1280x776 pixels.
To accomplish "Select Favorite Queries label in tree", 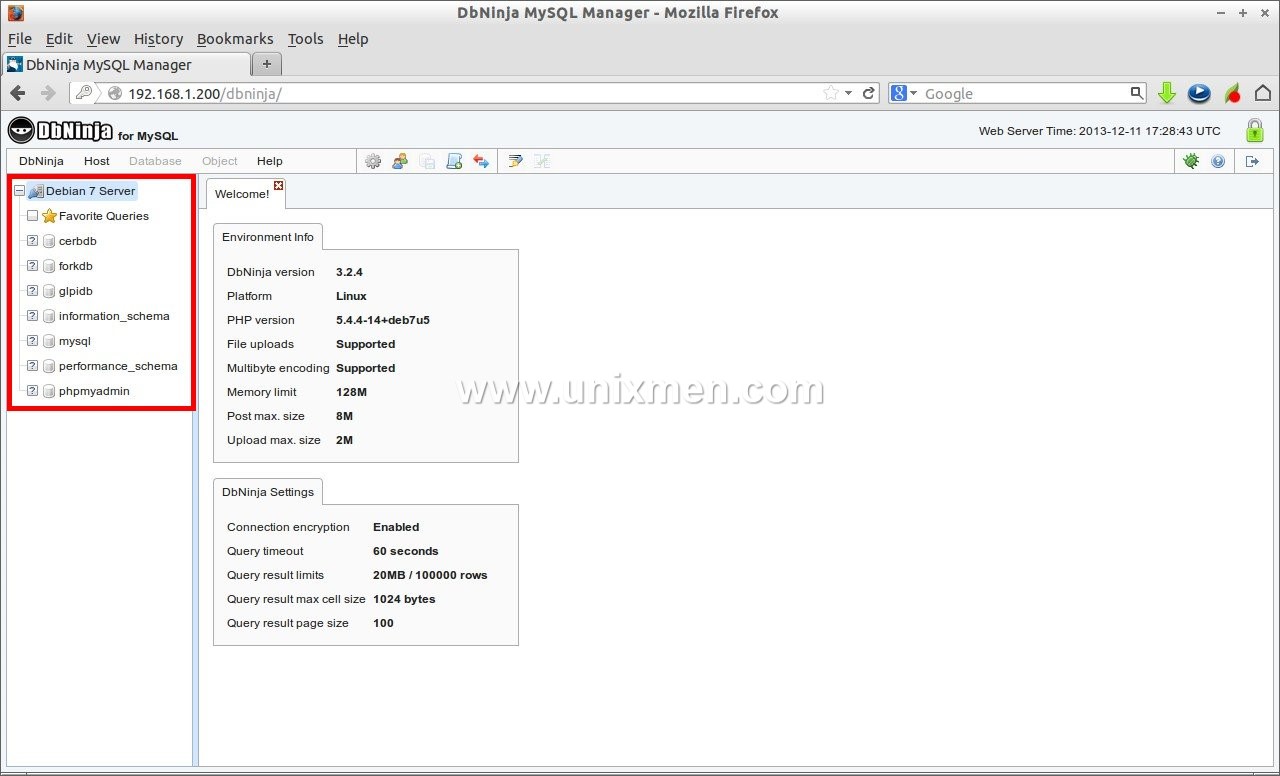I will (104, 216).
